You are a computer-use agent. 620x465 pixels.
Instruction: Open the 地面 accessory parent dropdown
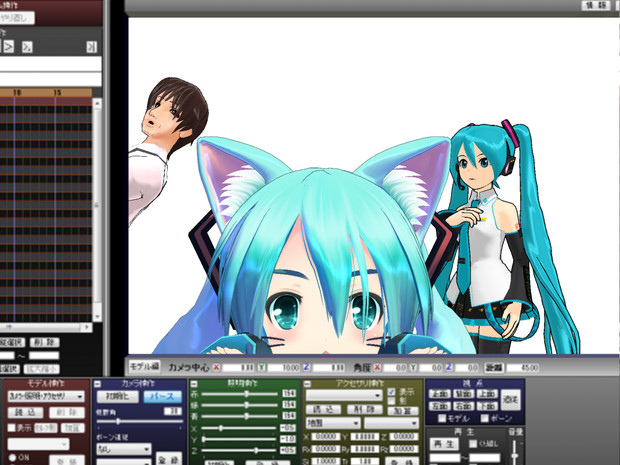[333, 423]
